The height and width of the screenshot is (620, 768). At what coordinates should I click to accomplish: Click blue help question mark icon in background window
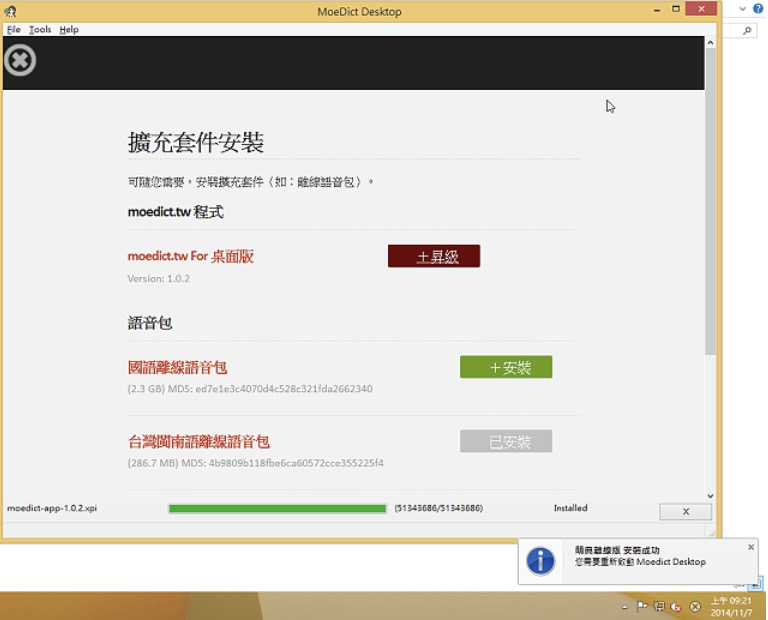[x=758, y=8]
